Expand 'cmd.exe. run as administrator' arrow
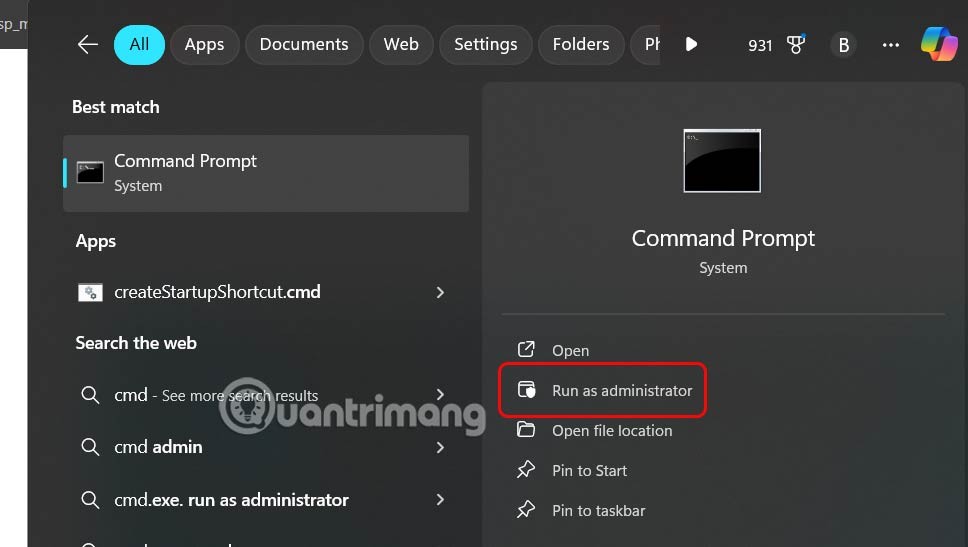Screen dimensions: 968x547 pos(440,500)
